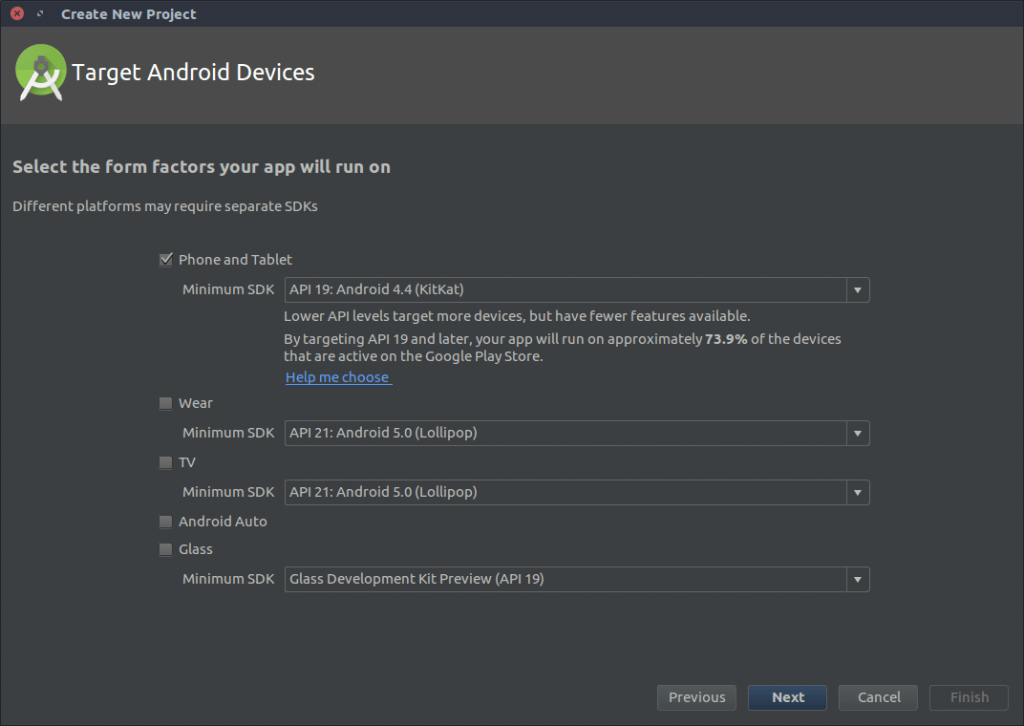The width and height of the screenshot is (1024, 726).
Task: Uncheck the Phone and Tablet checkbox
Action: tap(166, 260)
